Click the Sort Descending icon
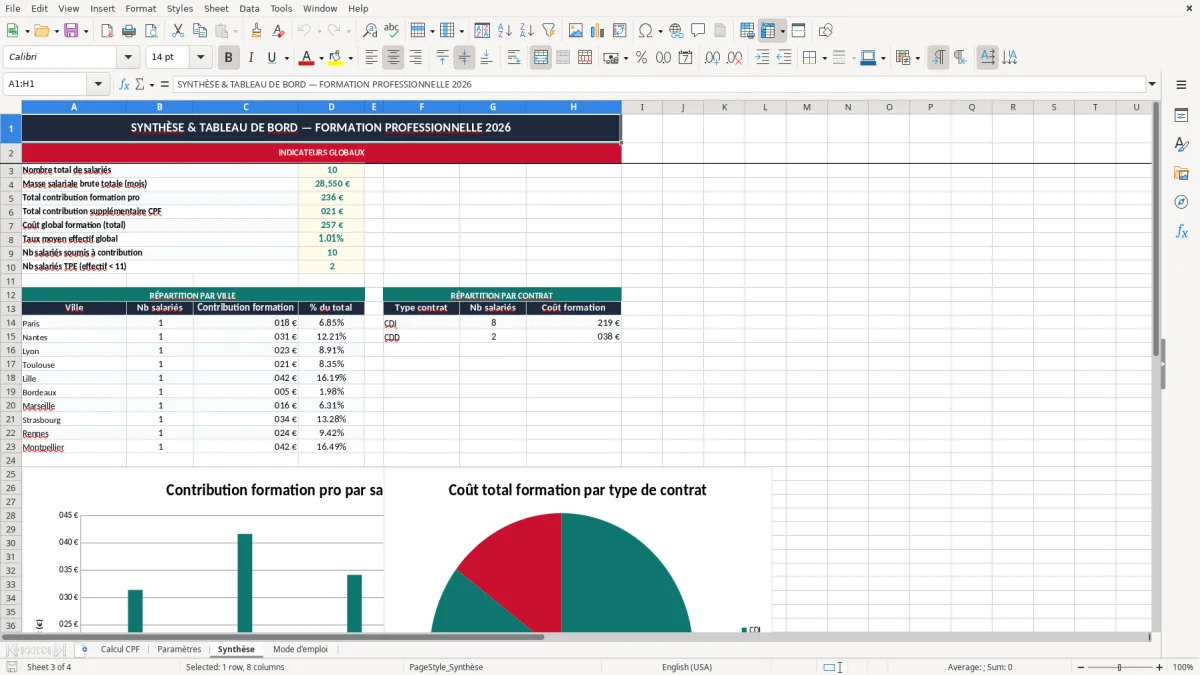Viewport: 1200px width, 675px height. (526, 31)
